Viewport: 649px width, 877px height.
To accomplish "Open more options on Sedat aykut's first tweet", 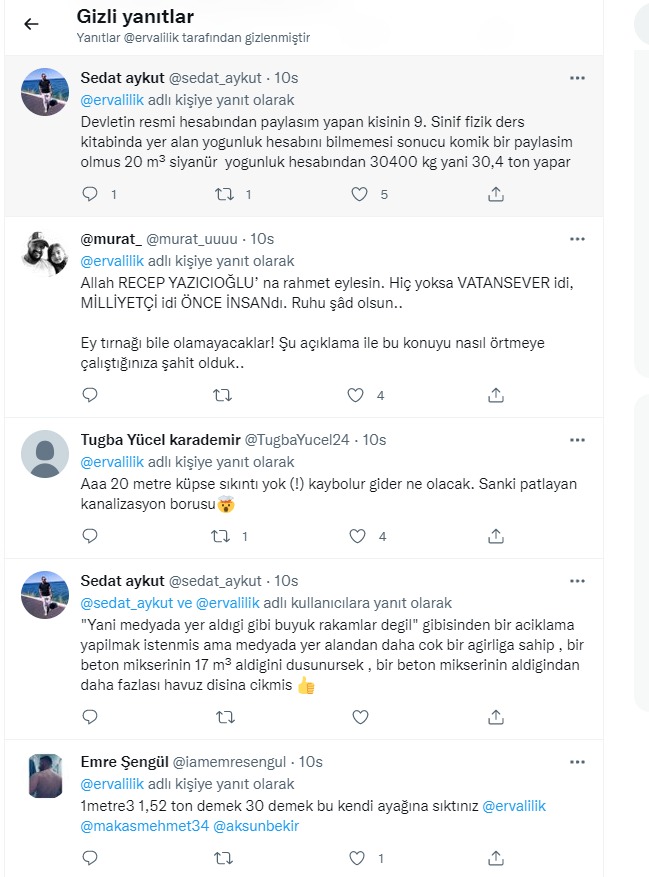I will (x=577, y=78).
